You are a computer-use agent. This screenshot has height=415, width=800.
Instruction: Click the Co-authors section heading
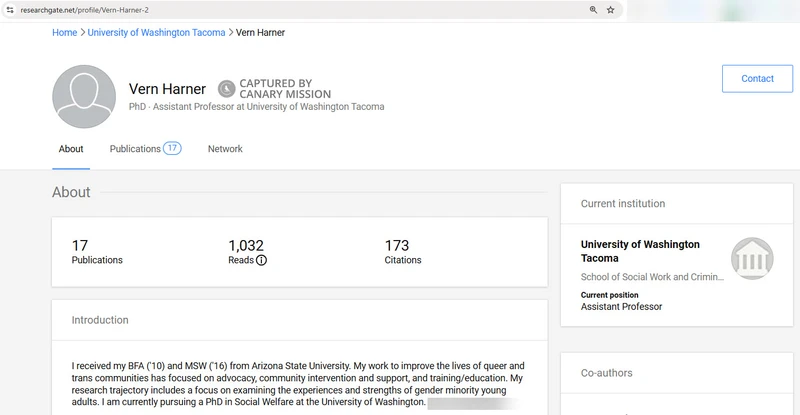click(606, 373)
